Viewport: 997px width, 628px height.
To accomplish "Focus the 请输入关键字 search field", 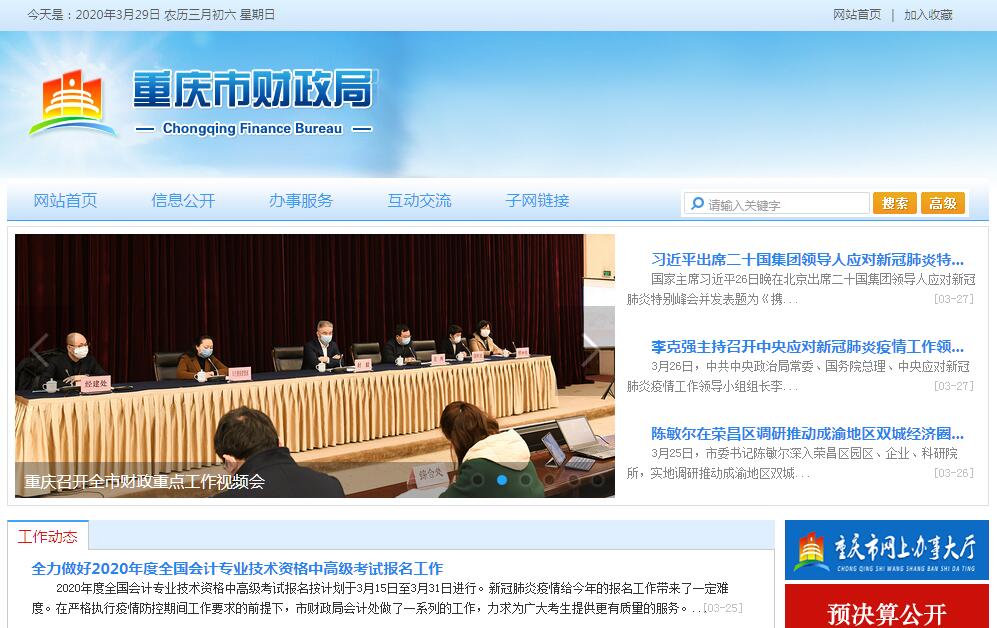I will [x=777, y=204].
